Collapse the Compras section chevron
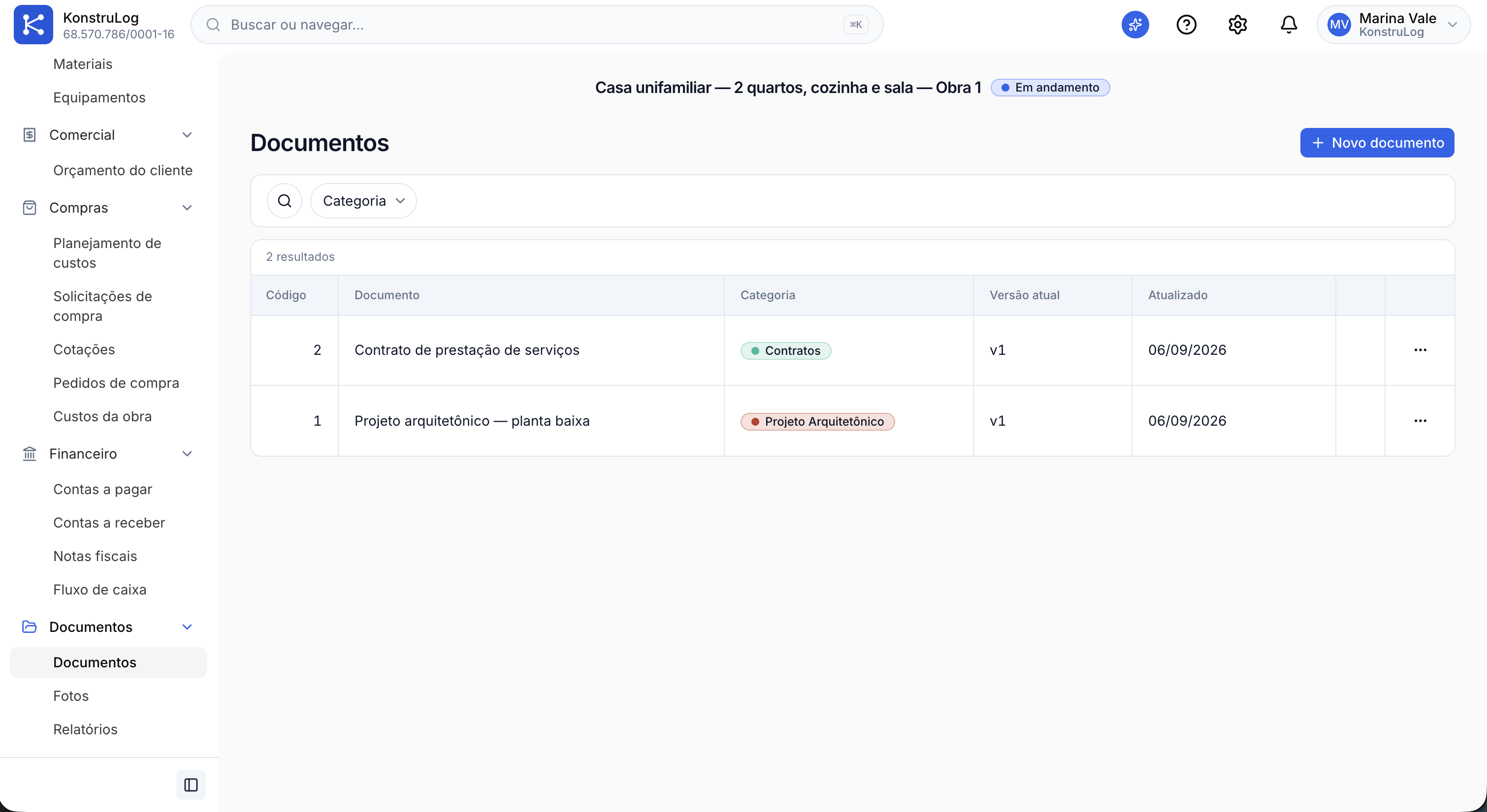 click(187, 208)
